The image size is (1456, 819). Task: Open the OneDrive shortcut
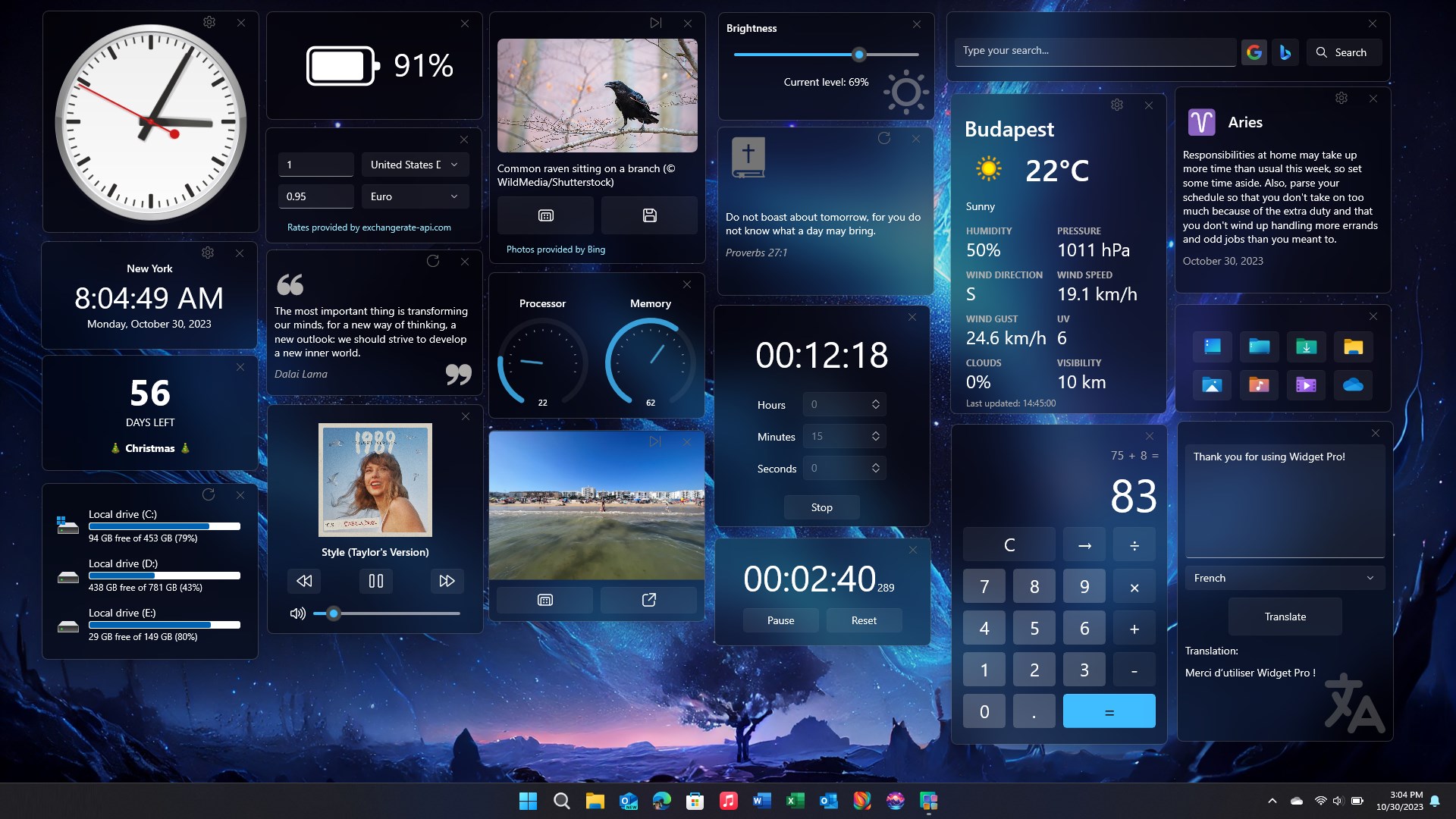[1354, 385]
